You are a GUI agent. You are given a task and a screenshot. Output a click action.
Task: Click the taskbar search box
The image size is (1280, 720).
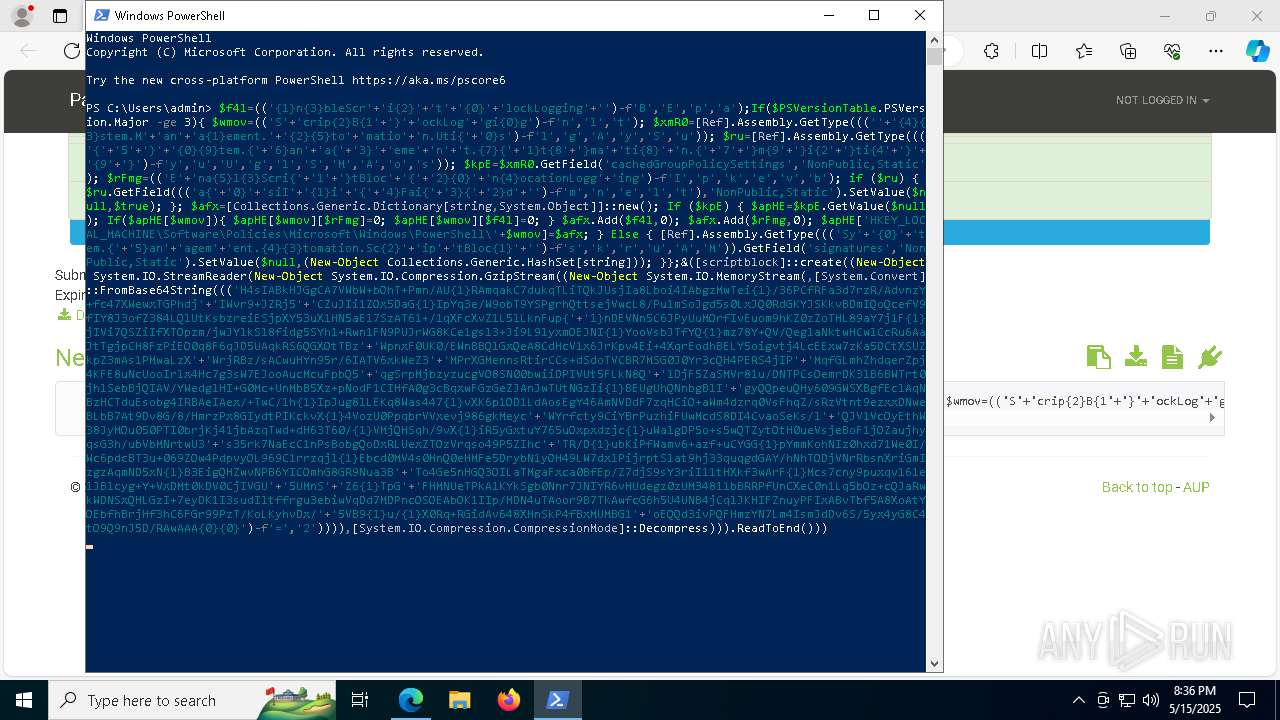pyautogui.click(x=192, y=700)
